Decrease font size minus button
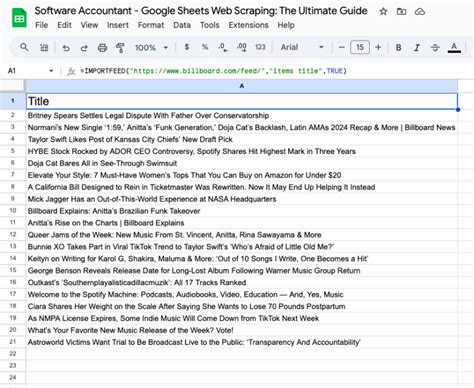The width and height of the screenshot is (474, 388). (341, 47)
